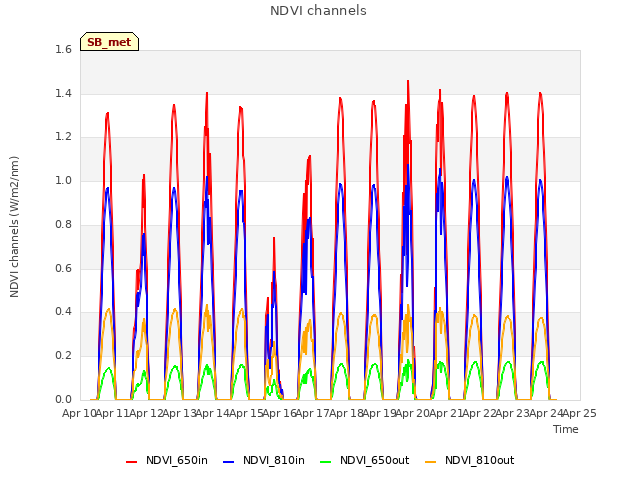Click the 1.4 y-axis tick label
The image size is (640, 480).
(x=63, y=93)
